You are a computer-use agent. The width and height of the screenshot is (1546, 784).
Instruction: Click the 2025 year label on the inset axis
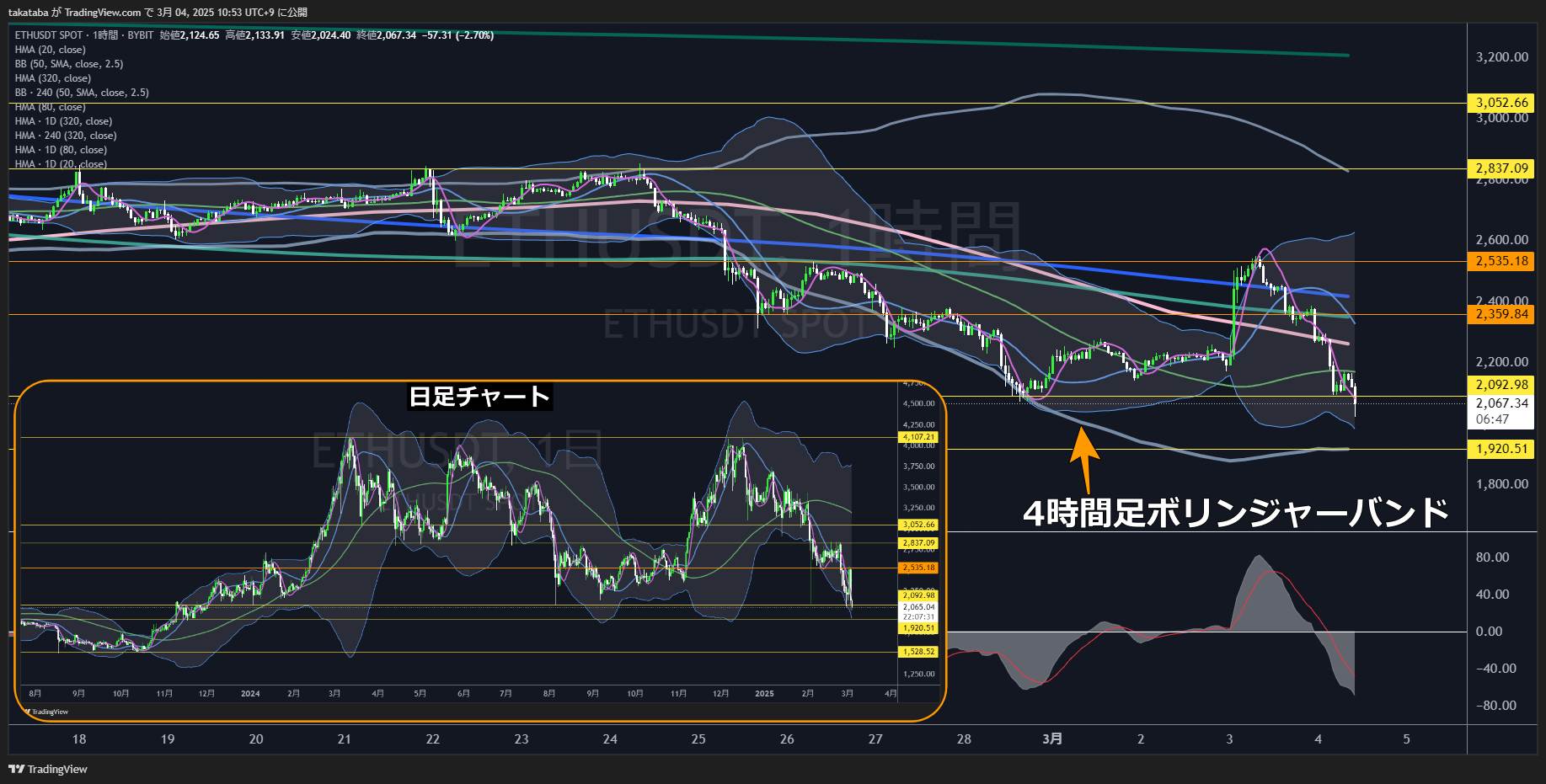(x=764, y=694)
